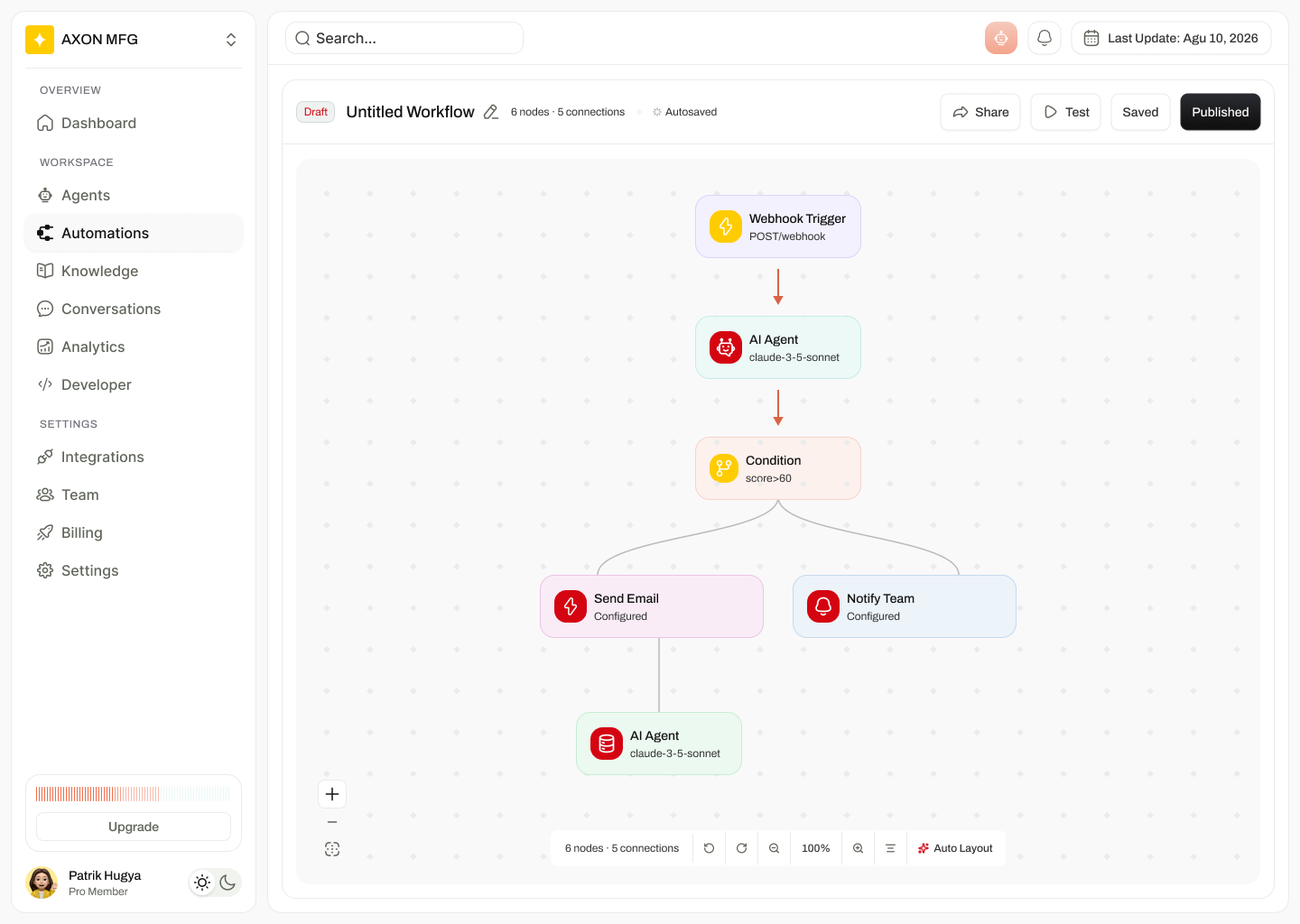Click the zoom-out magnifier in bottom toolbar
The width and height of the screenshot is (1300, 924).
774,848
